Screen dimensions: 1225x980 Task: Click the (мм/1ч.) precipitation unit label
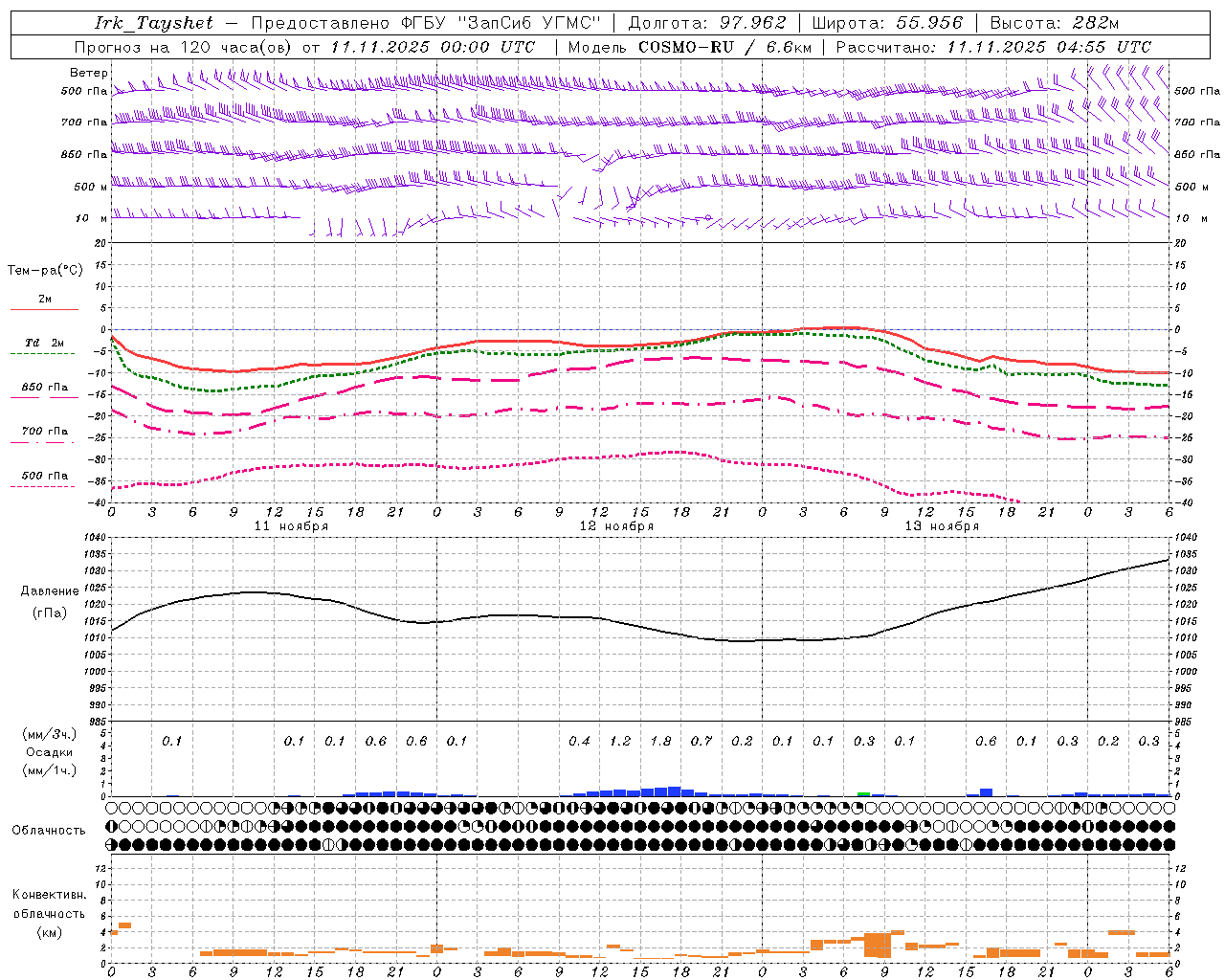pyautogui.click(x=48, y=770)
